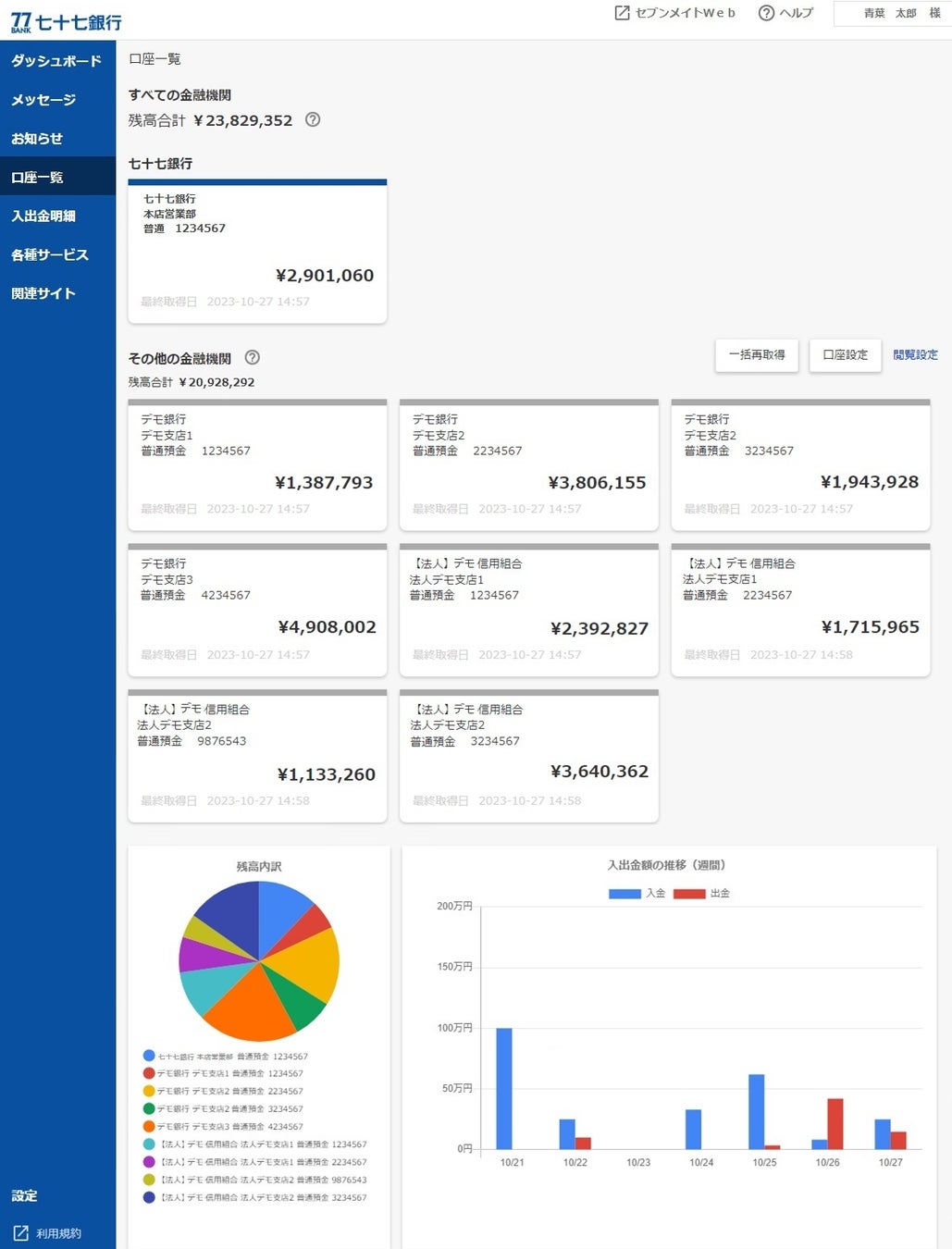
Task: Click the 10/24 blue deposit bar
Action: pyautogui.click(x=693, y=1129)
